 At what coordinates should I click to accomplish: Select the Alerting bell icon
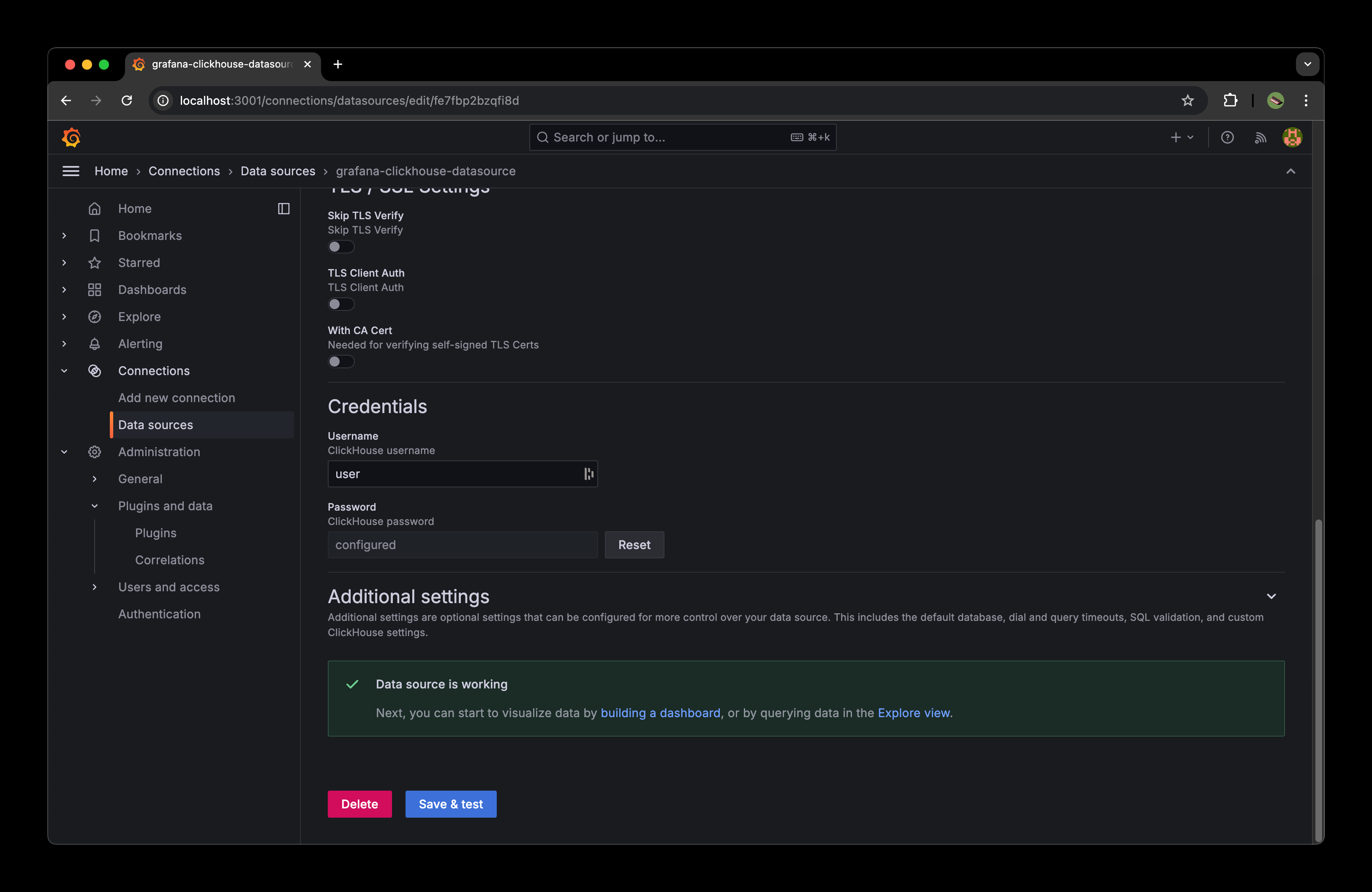(x=95, y=343)
